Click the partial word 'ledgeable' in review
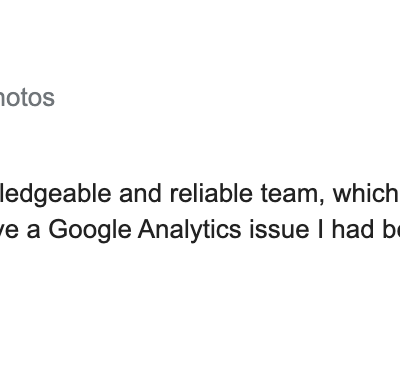Viewport: 400px width, 386px height. click(55, 196)
